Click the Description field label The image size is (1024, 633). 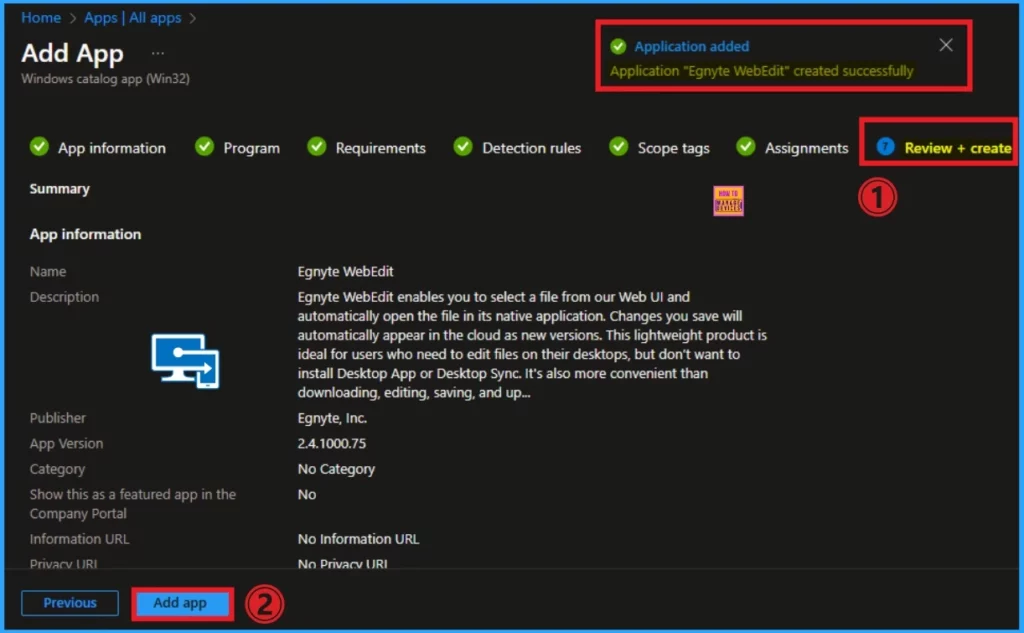click(x=64, y=297)
